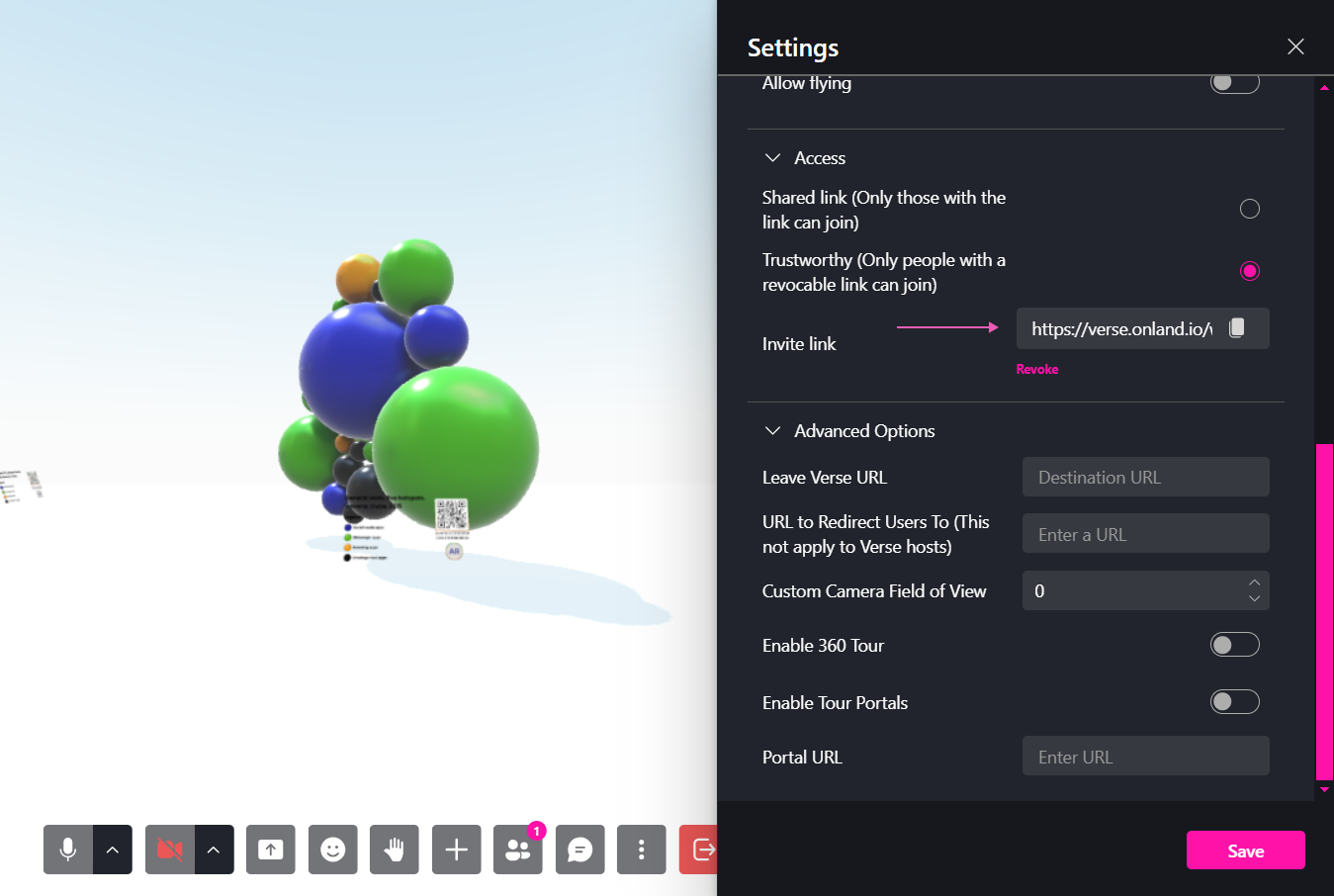This screenshot has height=896, width=1334.
Task: Click the Destination URL input field
Action: coord(1145,477)
